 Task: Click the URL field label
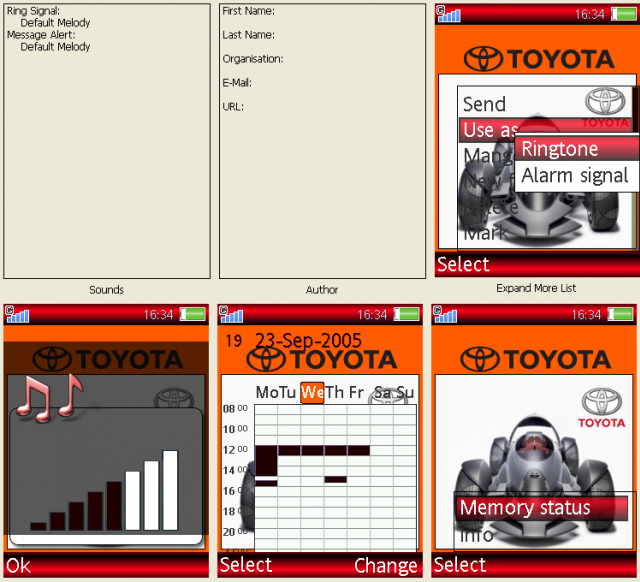click(233, 107)
